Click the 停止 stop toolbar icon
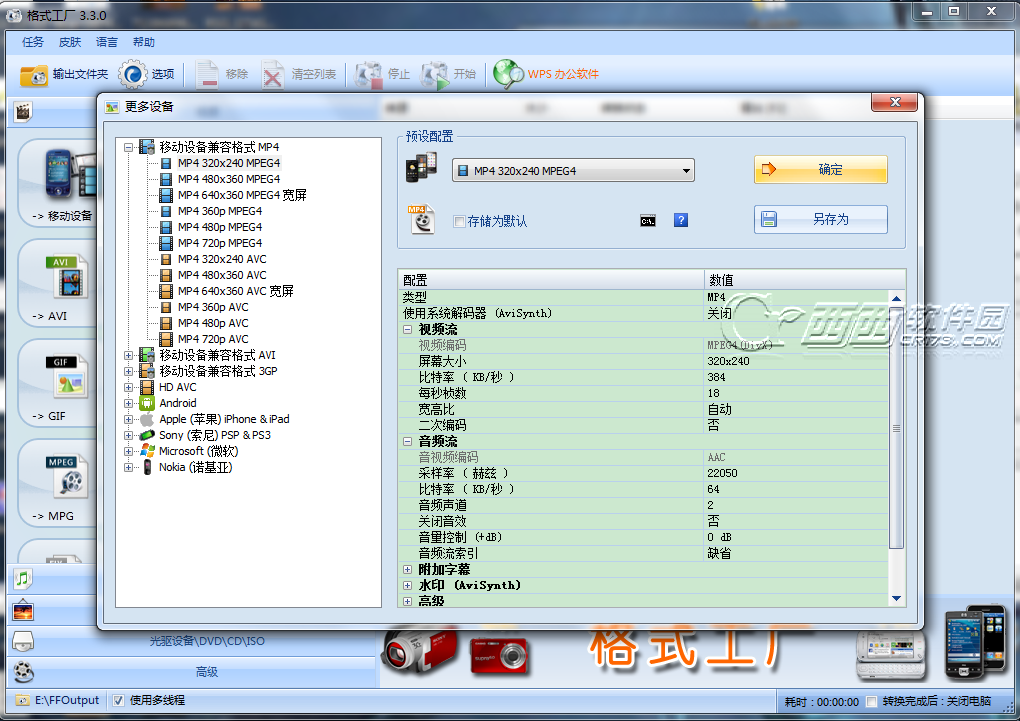This screenshot has height=721, width=1020. (368, 75)
